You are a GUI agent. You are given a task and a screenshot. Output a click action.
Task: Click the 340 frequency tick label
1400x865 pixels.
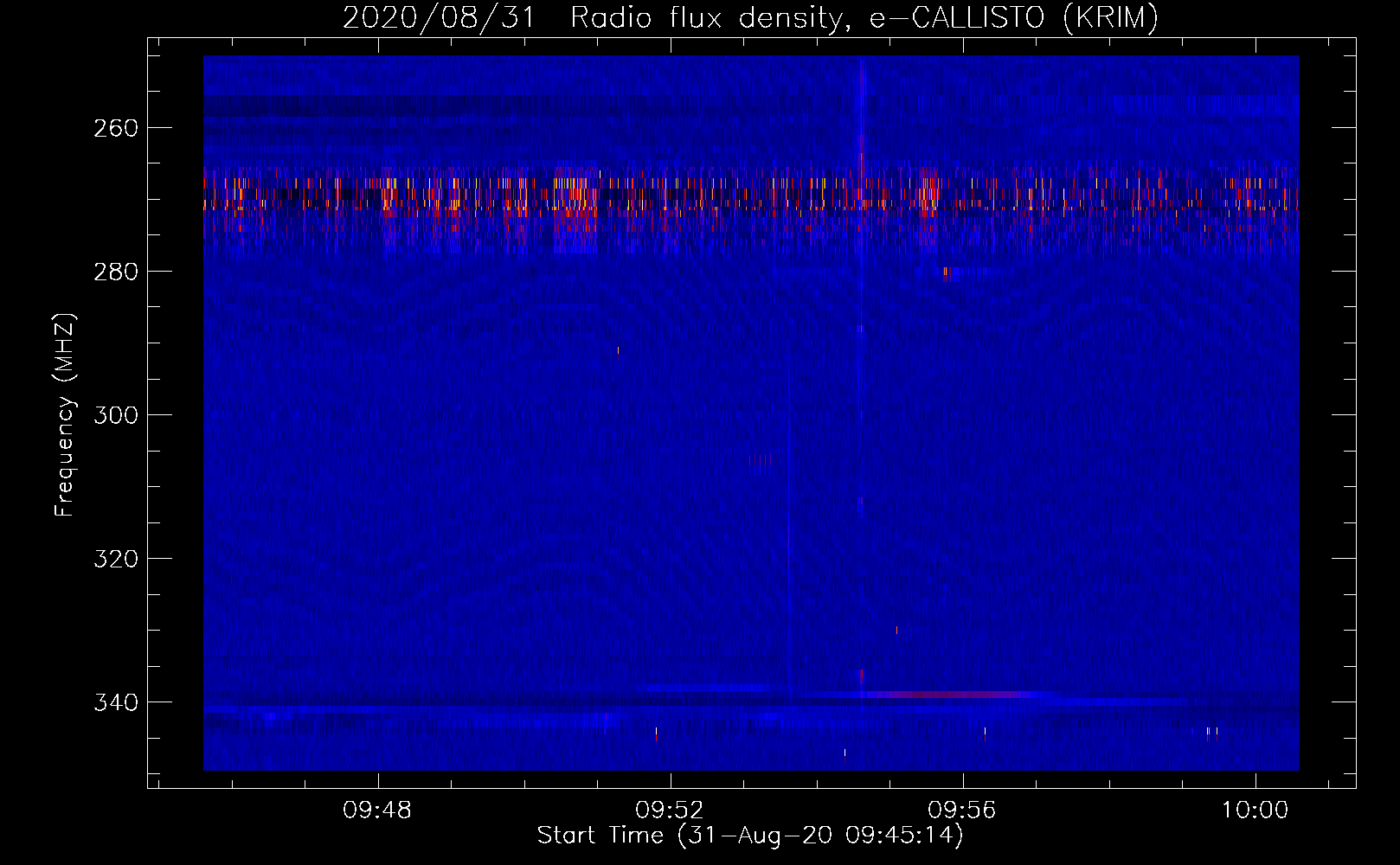coord(116,702)
